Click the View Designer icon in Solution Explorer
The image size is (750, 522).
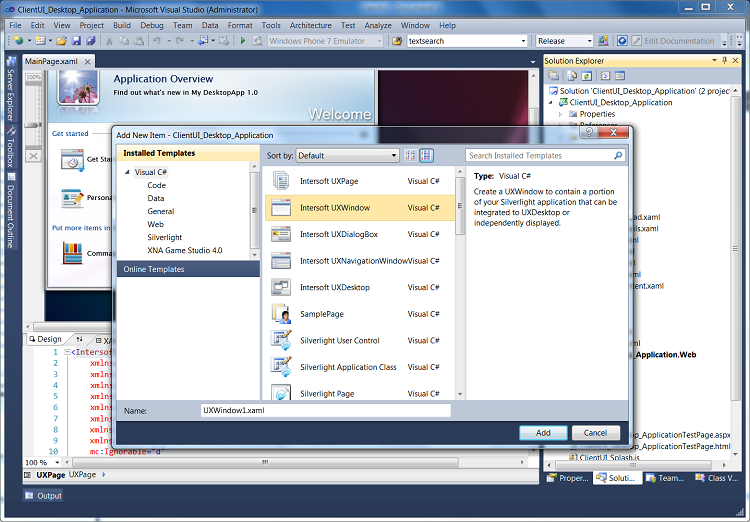click(x=620, y=76)
